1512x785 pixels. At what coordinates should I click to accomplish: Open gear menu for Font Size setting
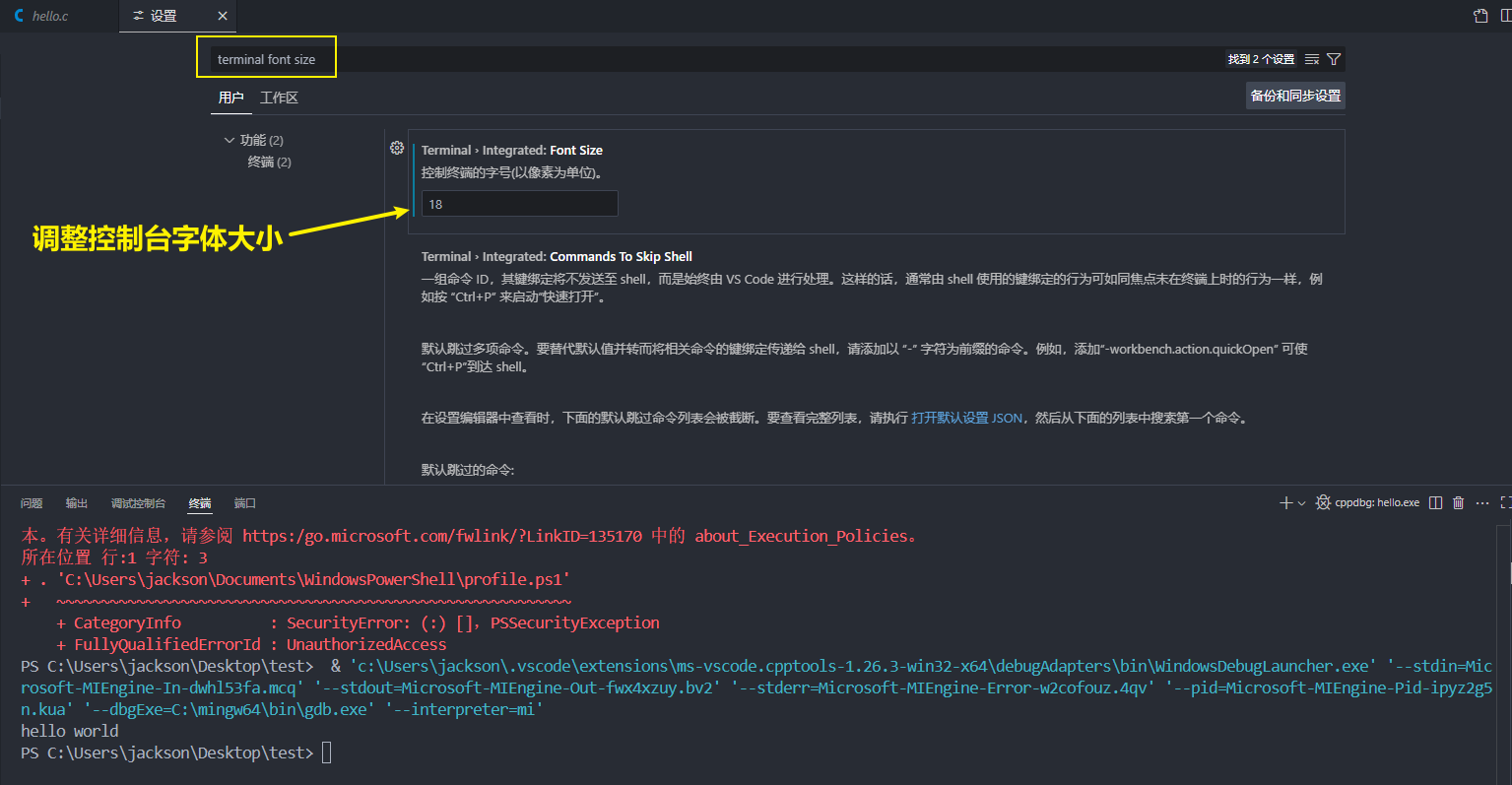click(x=397, y=148)
